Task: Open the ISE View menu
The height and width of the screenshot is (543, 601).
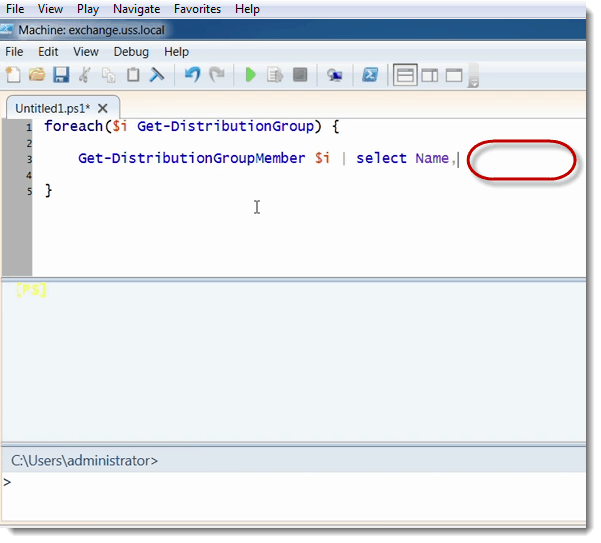Action: (x=86, y=52)
